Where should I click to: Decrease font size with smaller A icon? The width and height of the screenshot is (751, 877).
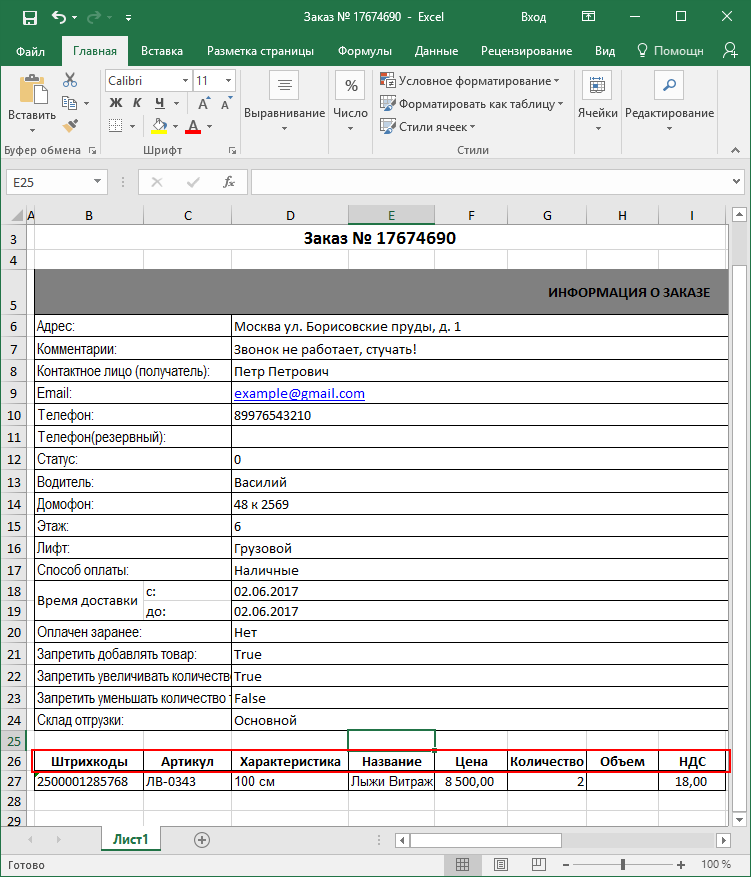[226, 103]
